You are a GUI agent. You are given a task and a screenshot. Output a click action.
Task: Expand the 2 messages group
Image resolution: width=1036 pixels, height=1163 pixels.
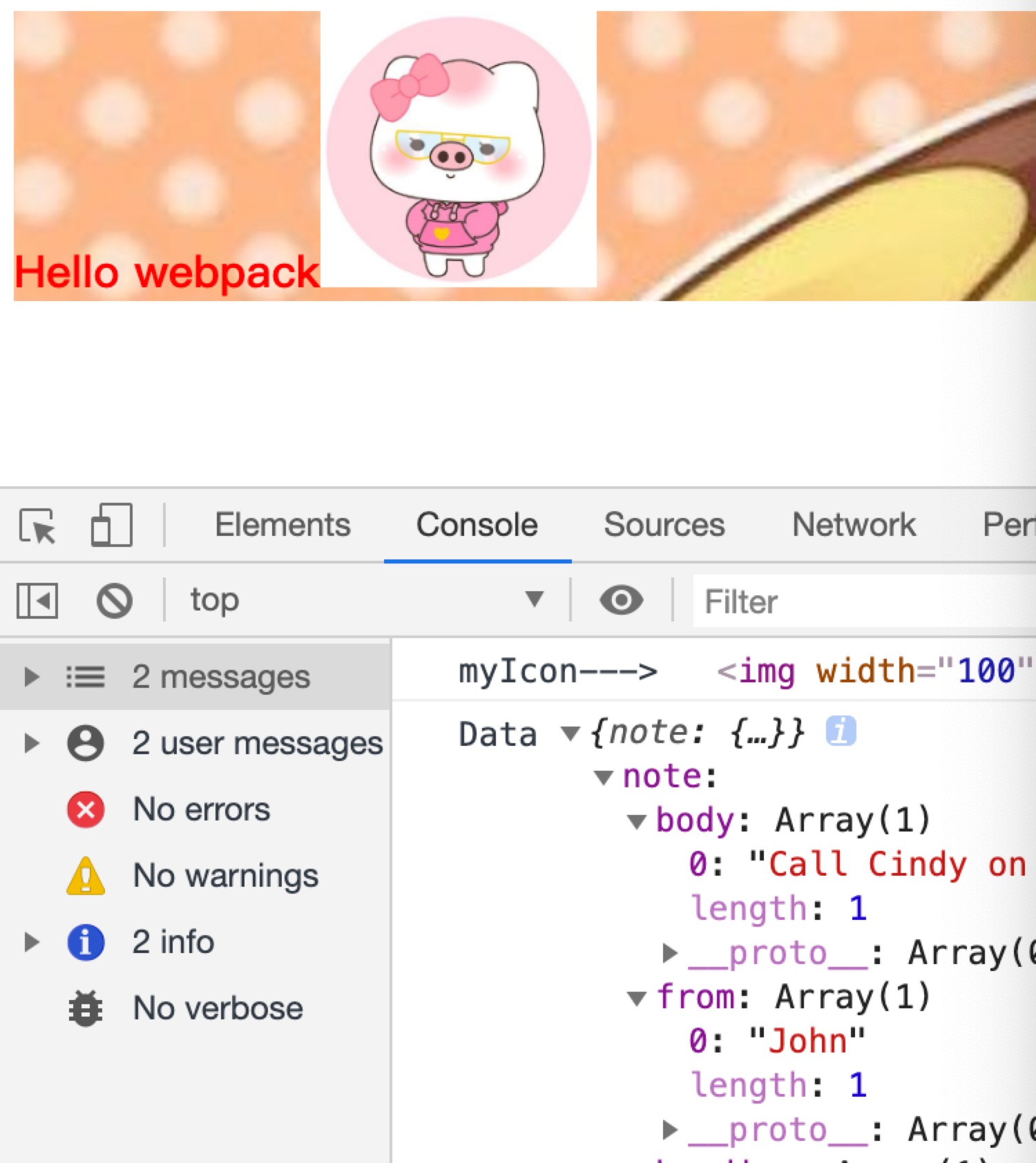point(31,677)
